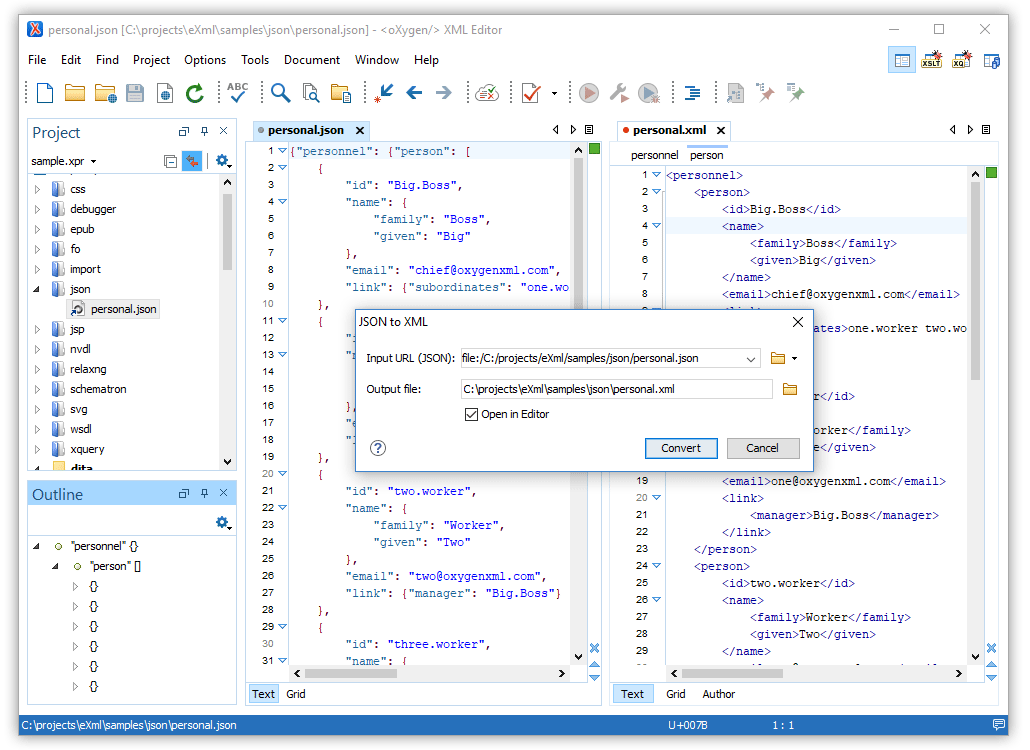Close the Outline panel
Screen dimensions: 1030x750
(x=223, y=493)
